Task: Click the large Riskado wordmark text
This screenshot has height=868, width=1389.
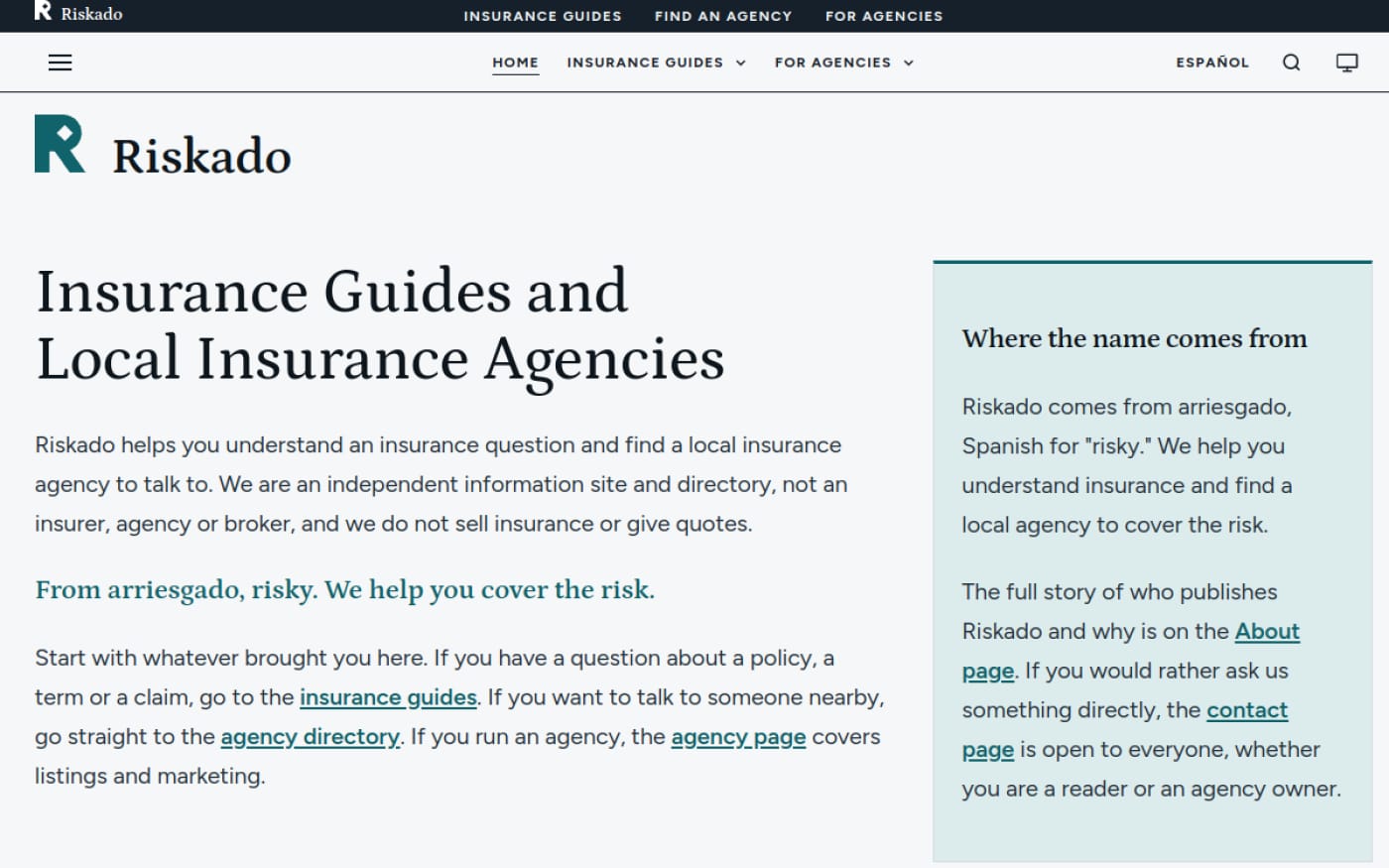Action: tap(201, 157)
